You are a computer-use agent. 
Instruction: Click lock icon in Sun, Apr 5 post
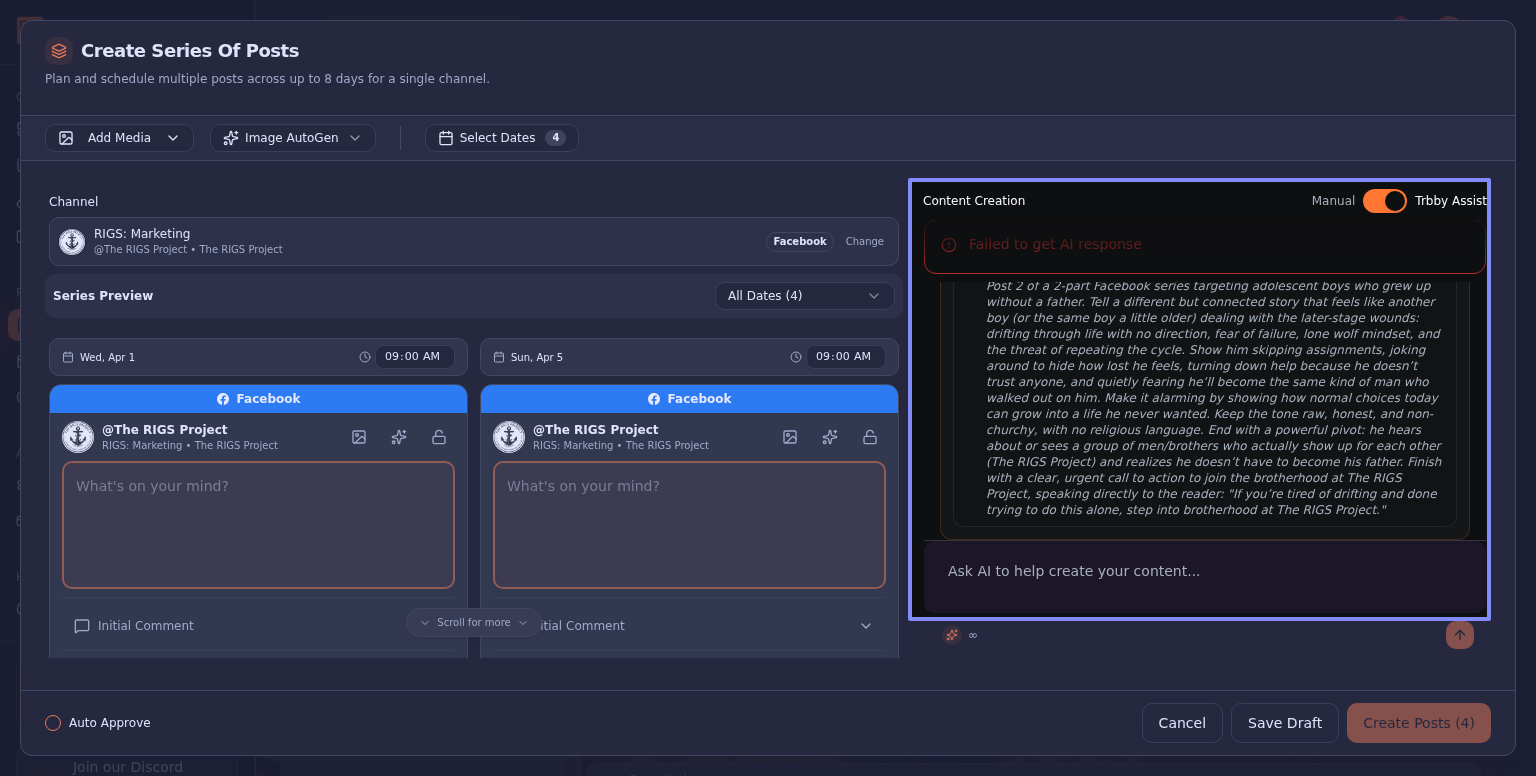870,437
